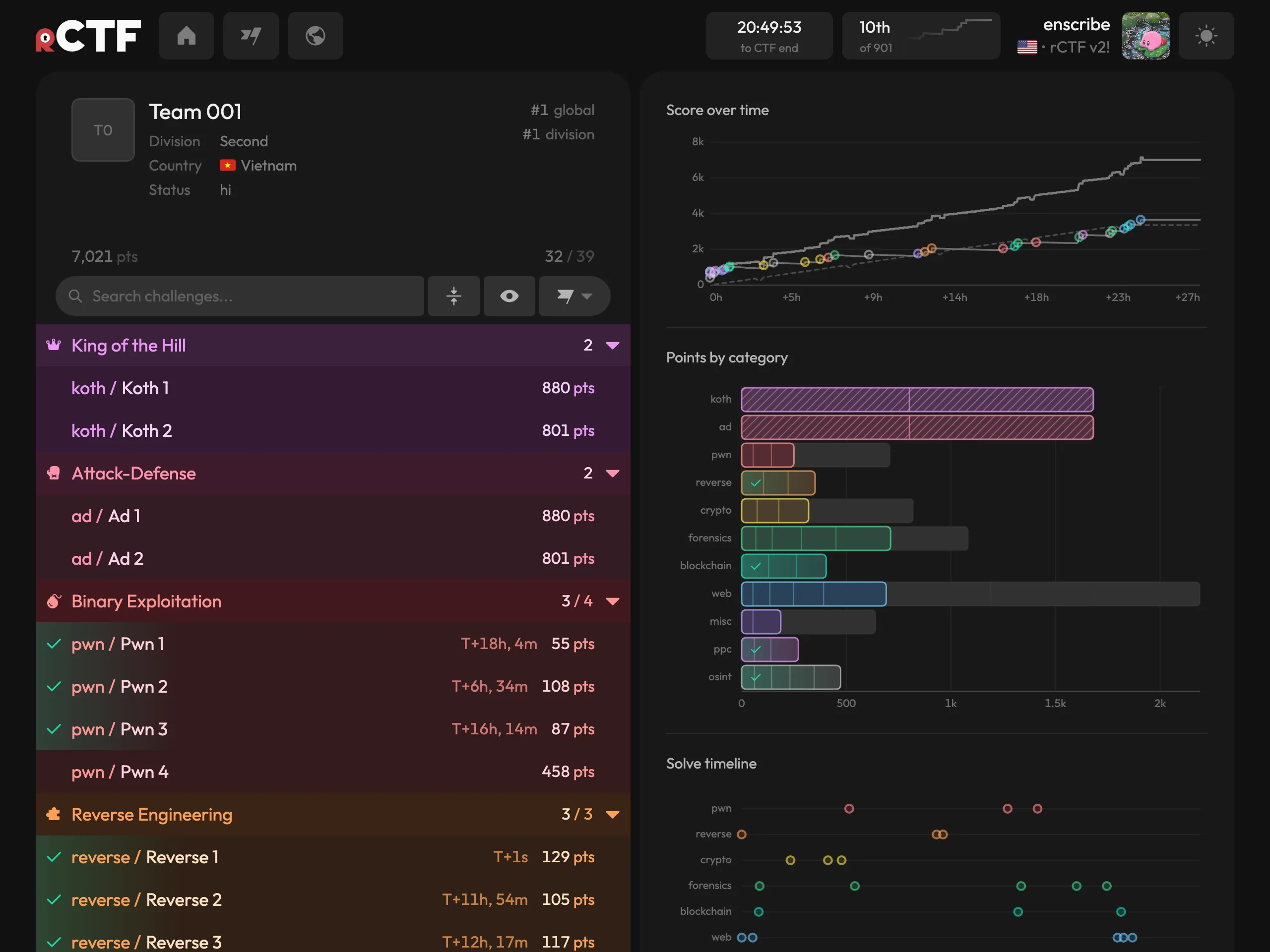Go to Home via house icon
This screenshot has height=952, width=1270.
pyautogui.click(x=187, y=36)
